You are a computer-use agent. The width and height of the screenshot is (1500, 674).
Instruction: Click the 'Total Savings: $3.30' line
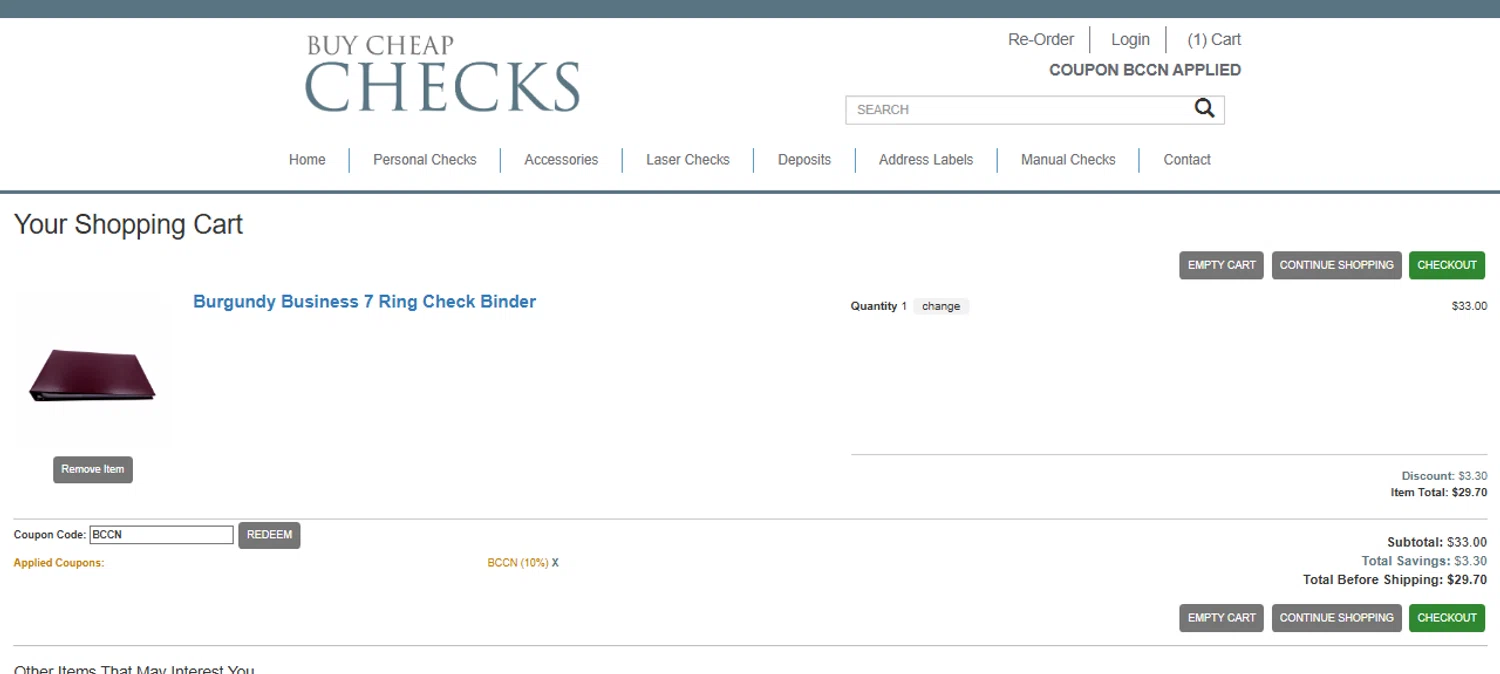coord(1424,562)
